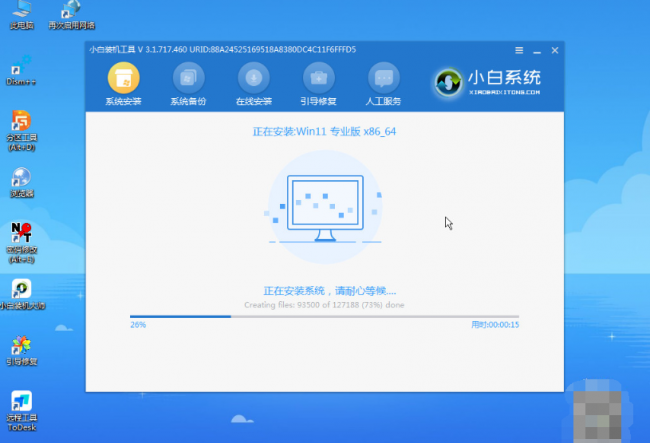The height and width of the screenshot is (443, 650).
Task: Click the Creating files 93500 of 127188 status
Action: point(324,305)
